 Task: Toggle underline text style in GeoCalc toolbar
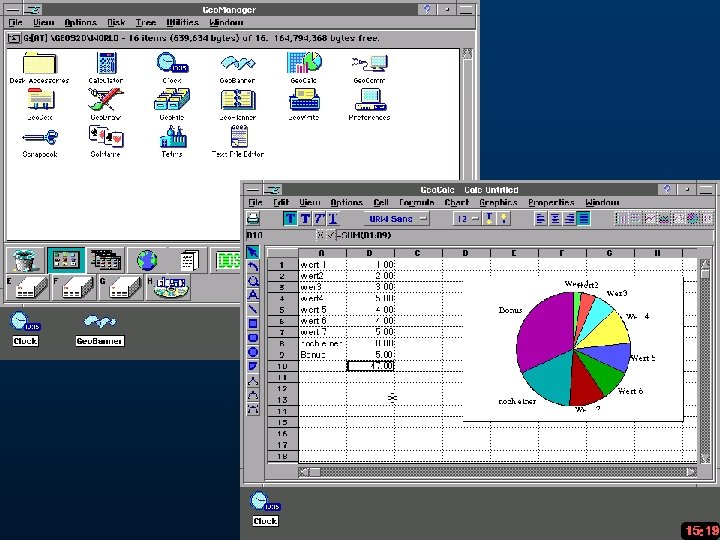[x=333, y=219]
